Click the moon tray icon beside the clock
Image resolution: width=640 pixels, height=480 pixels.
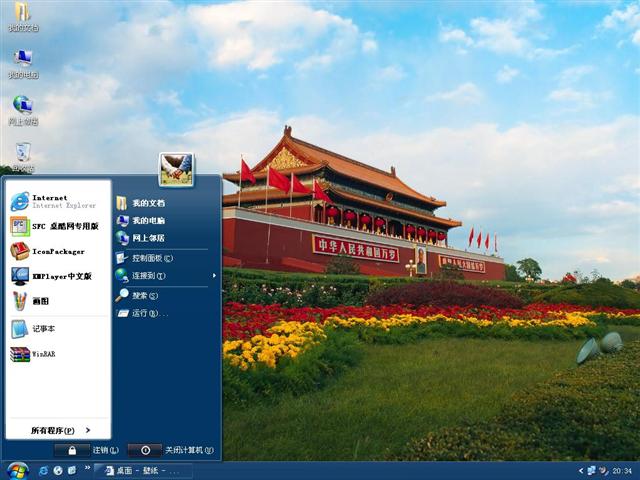[x=604, y=471]
